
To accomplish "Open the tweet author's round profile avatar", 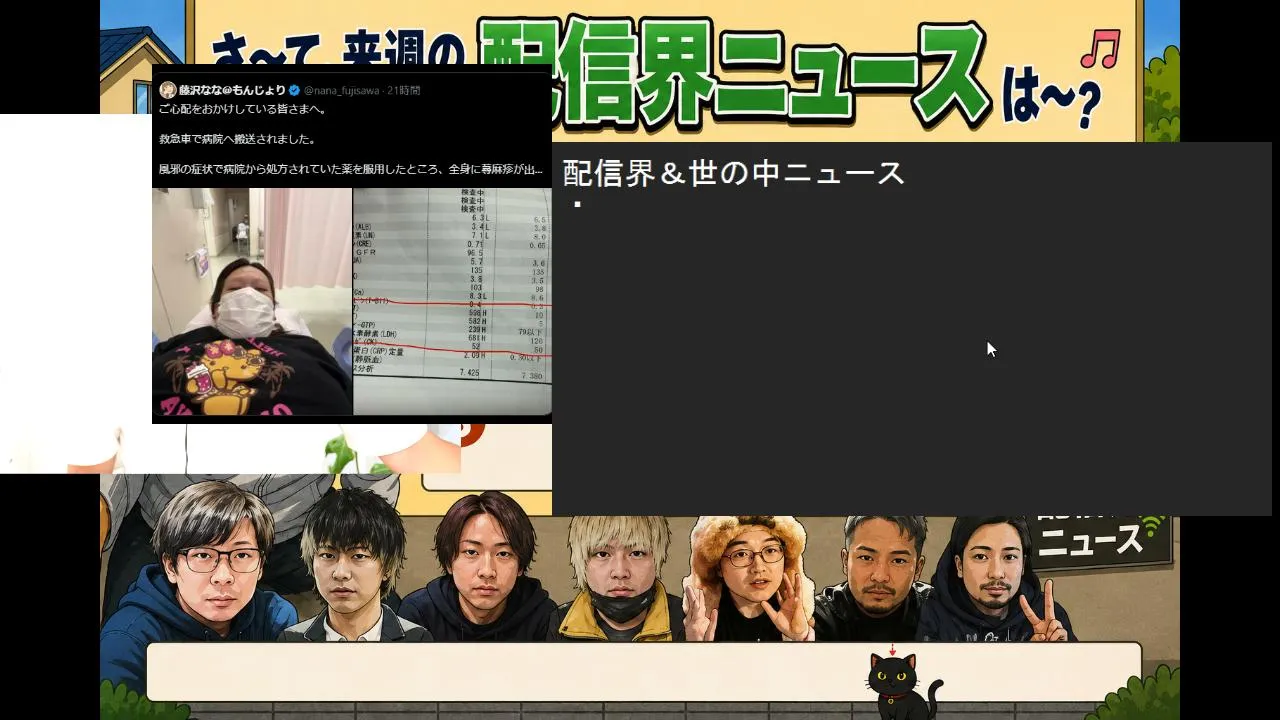I will point(168,90).
